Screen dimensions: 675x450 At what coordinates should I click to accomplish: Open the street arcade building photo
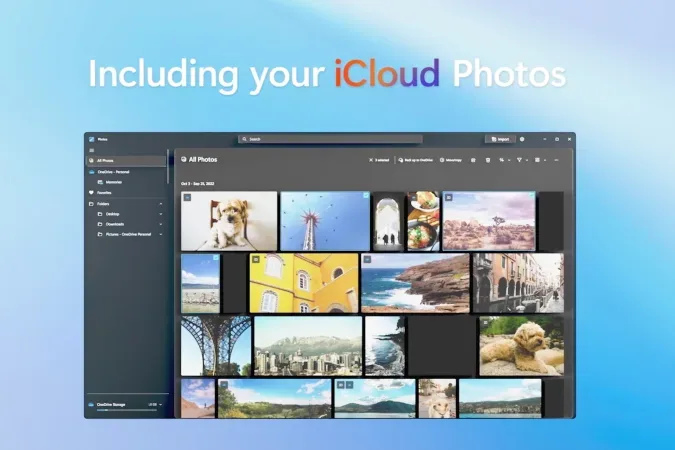pyautogui.click(x=518, y=283)
